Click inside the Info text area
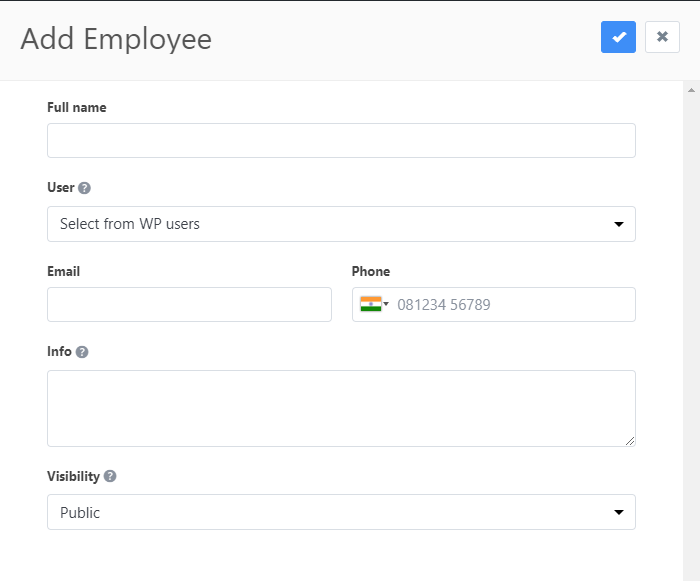The height and width of the screenshot is (581, 700). (x=341, y=408)
